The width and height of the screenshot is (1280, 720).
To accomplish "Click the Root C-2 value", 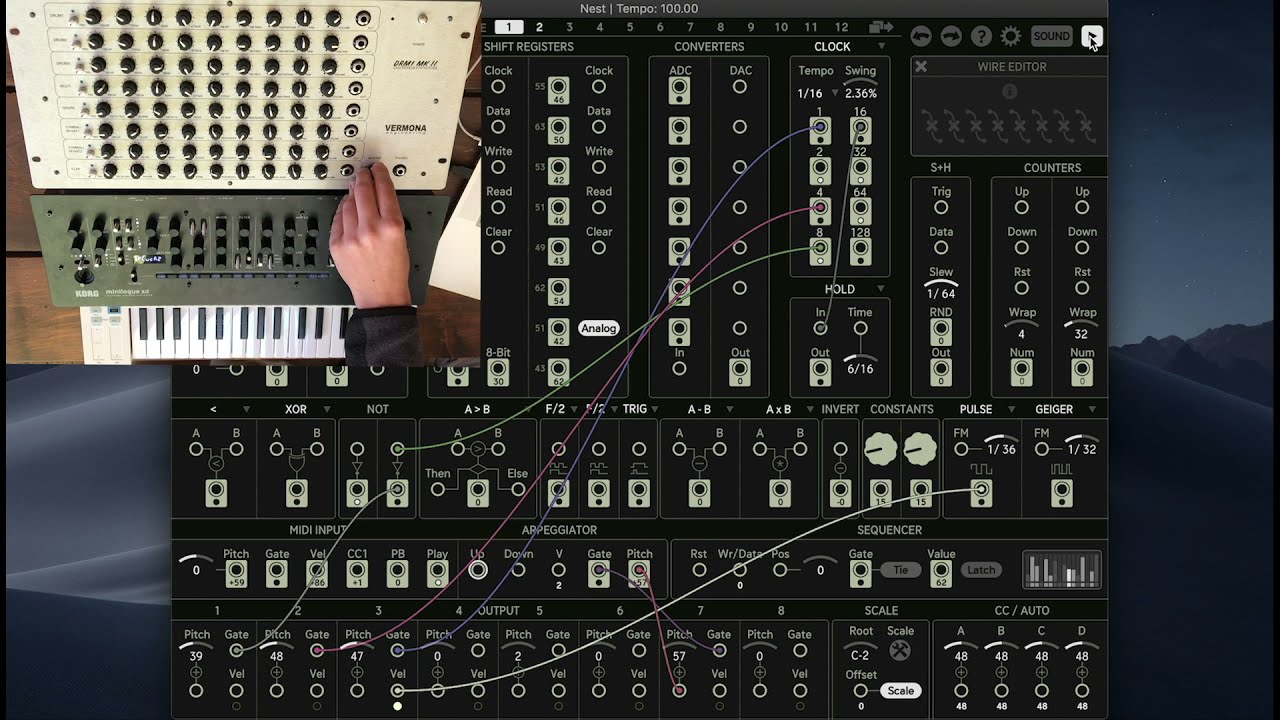I will 860,655.
